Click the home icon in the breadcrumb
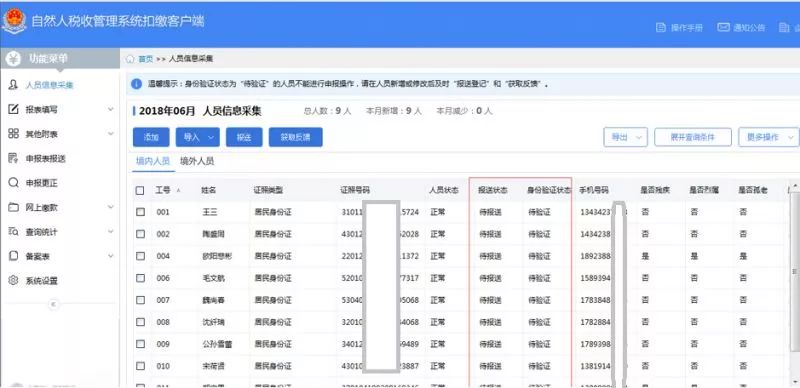The image size is (800, 388). [130, 59]
